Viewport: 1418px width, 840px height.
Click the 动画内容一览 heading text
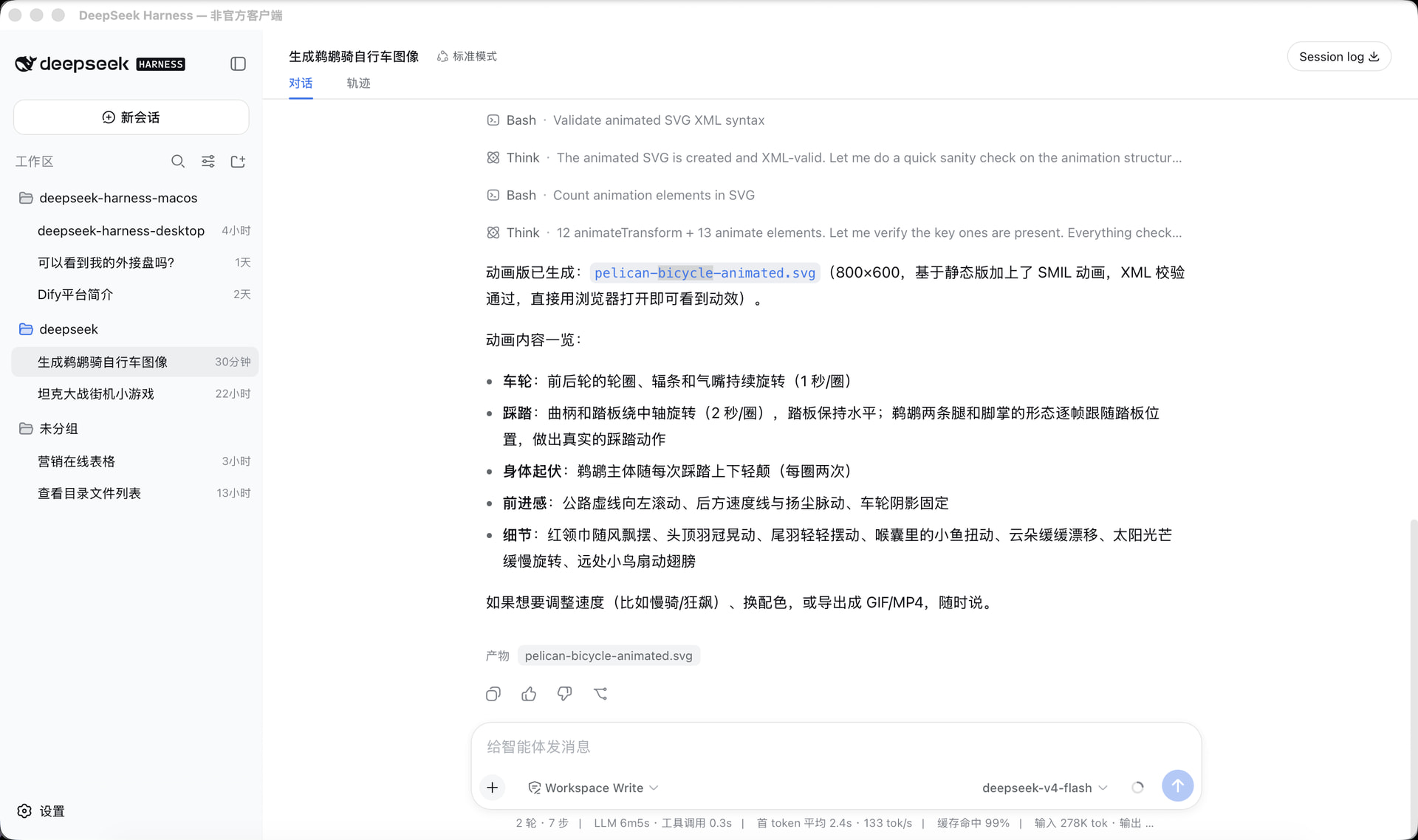coord(533,340)
